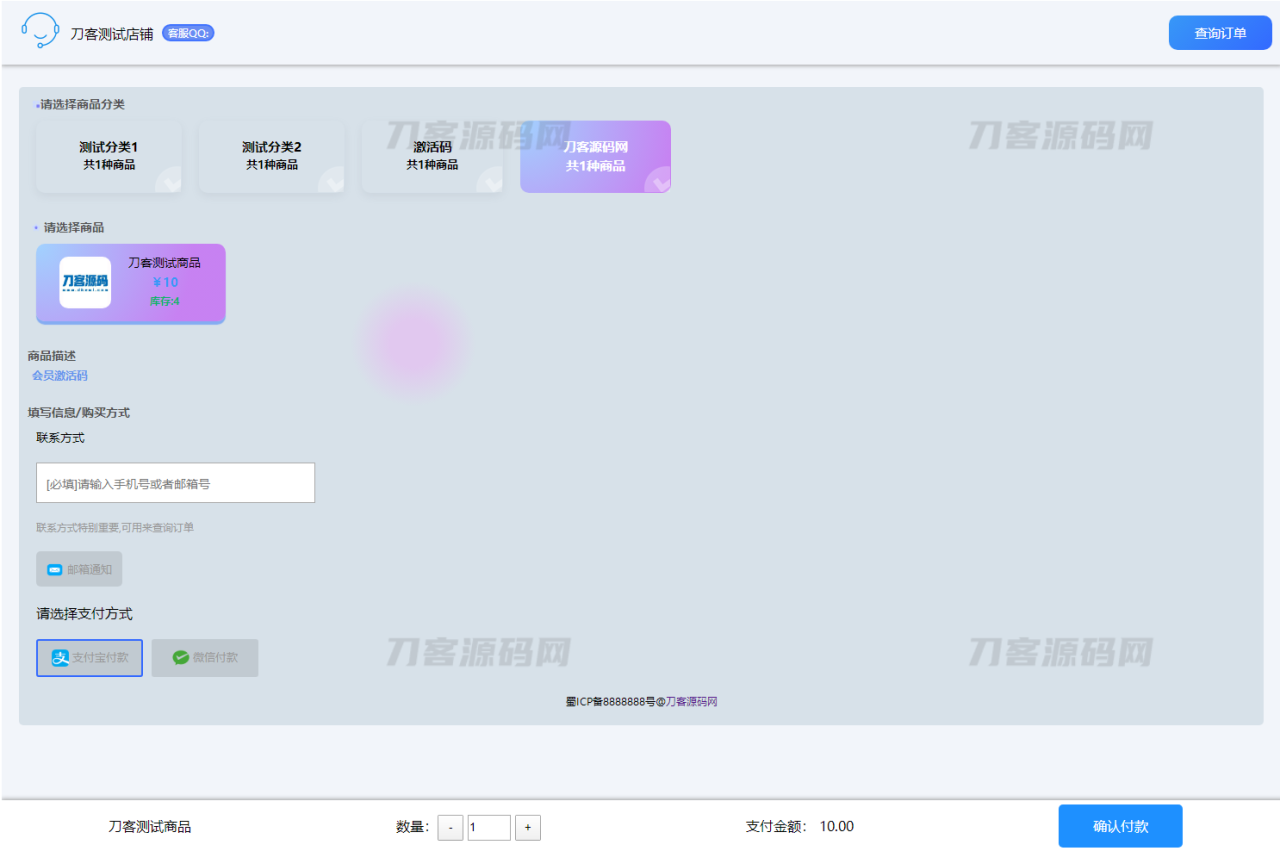Image resolution: width=1280 pixels, height=851 pixels.
Task: Open the 会员激活码 description link
Action: coord(59,375)
